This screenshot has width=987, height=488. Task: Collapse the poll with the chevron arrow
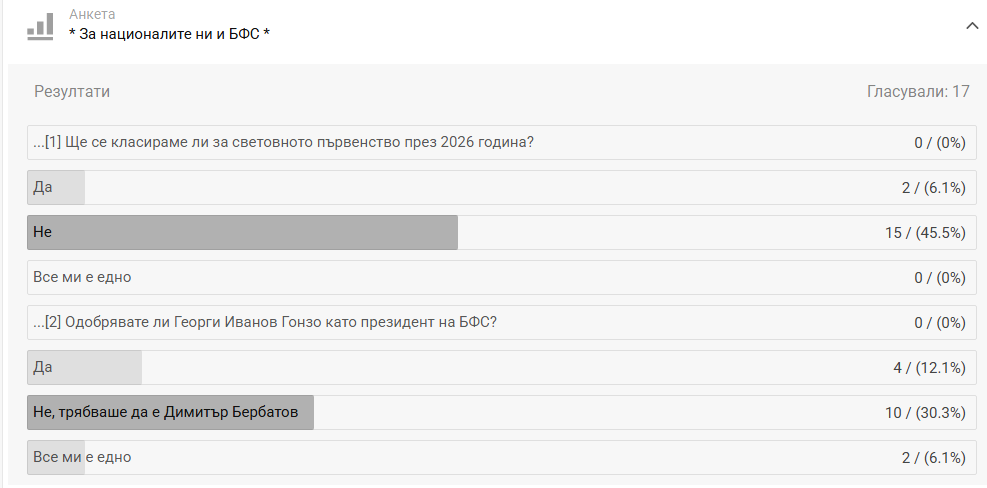[x=972, y=26]
